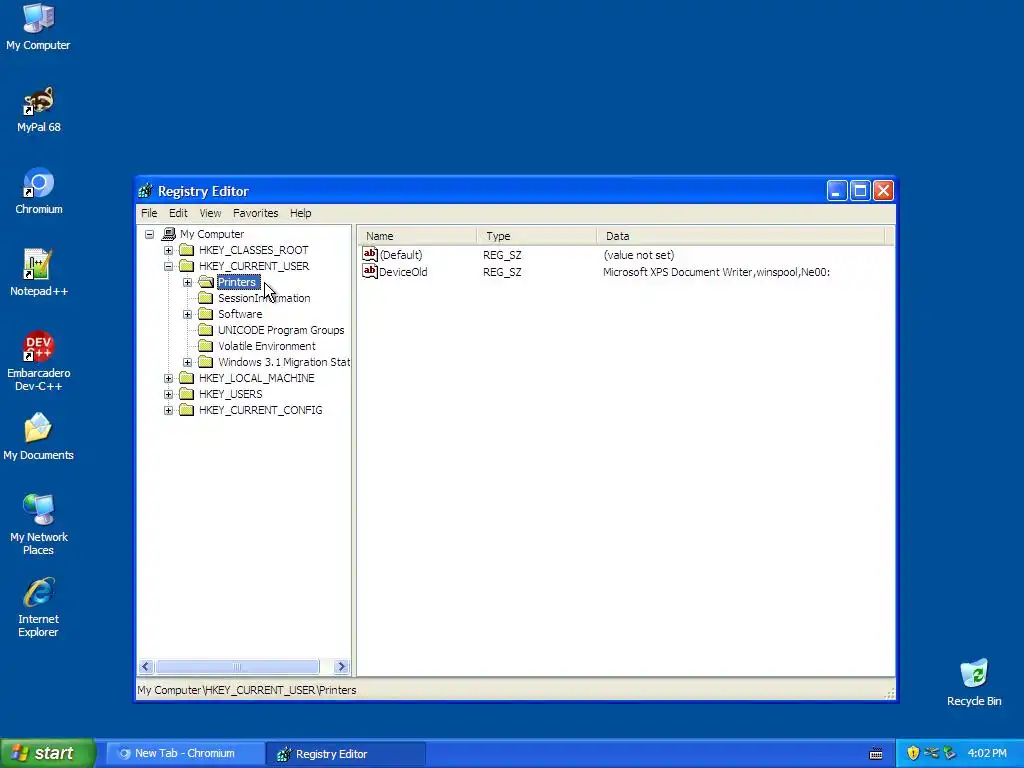Screen dimensions: 1024x768
Task: Open the My Documents desktop folder
Action: [x=39, y=438]
